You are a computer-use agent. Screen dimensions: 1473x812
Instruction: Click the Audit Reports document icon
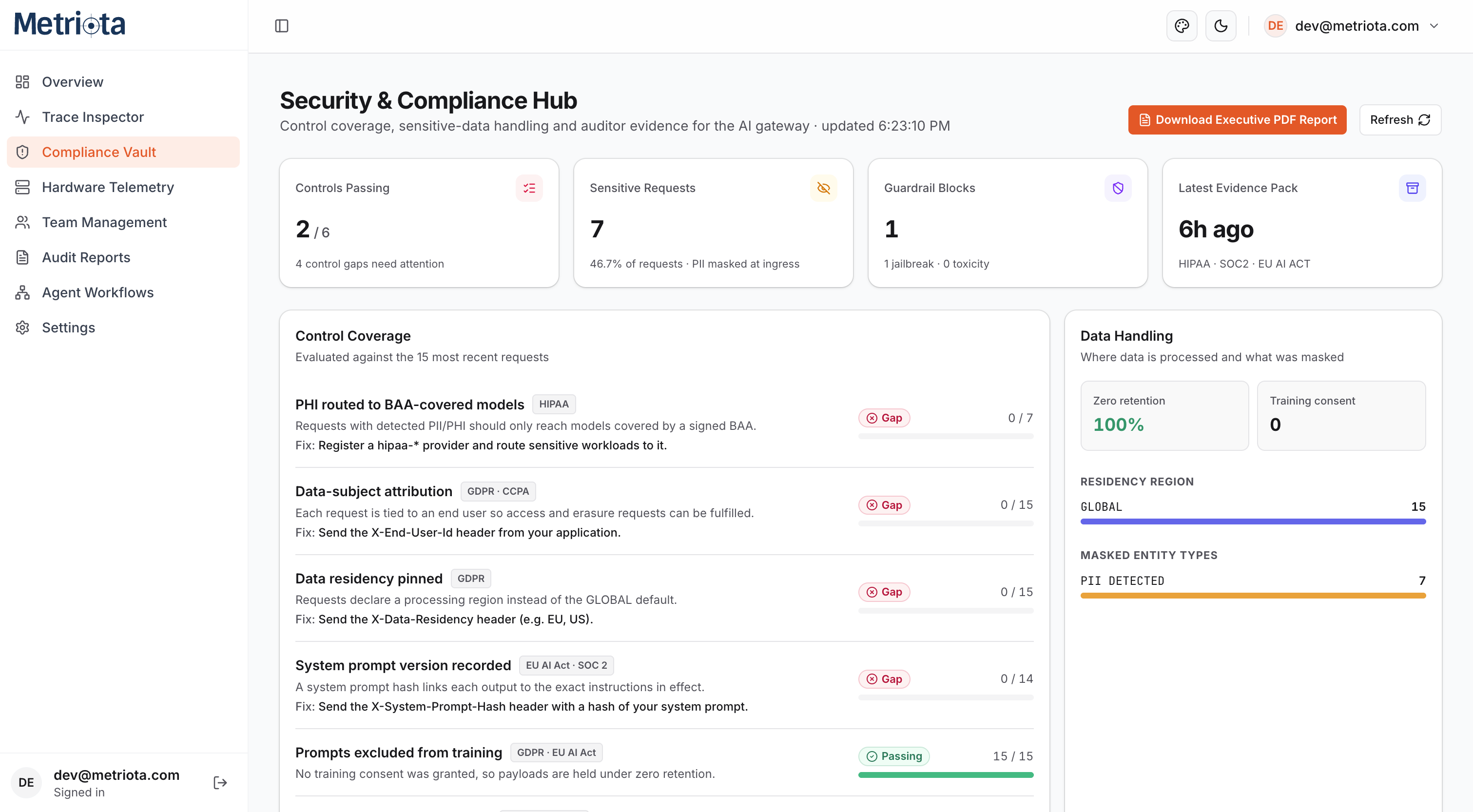[22, 257]
